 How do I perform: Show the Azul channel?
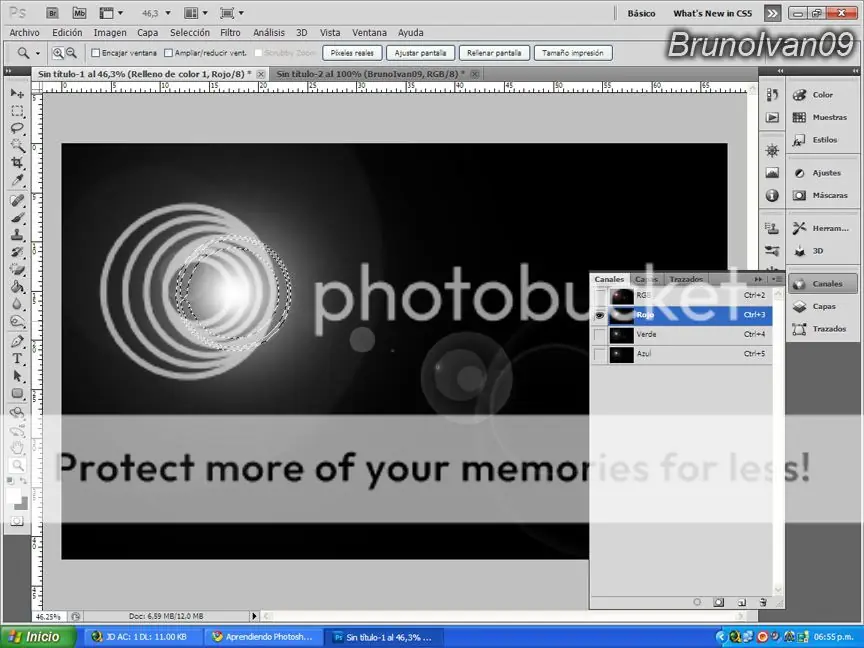pyautogui.click(x=600, y=354)
